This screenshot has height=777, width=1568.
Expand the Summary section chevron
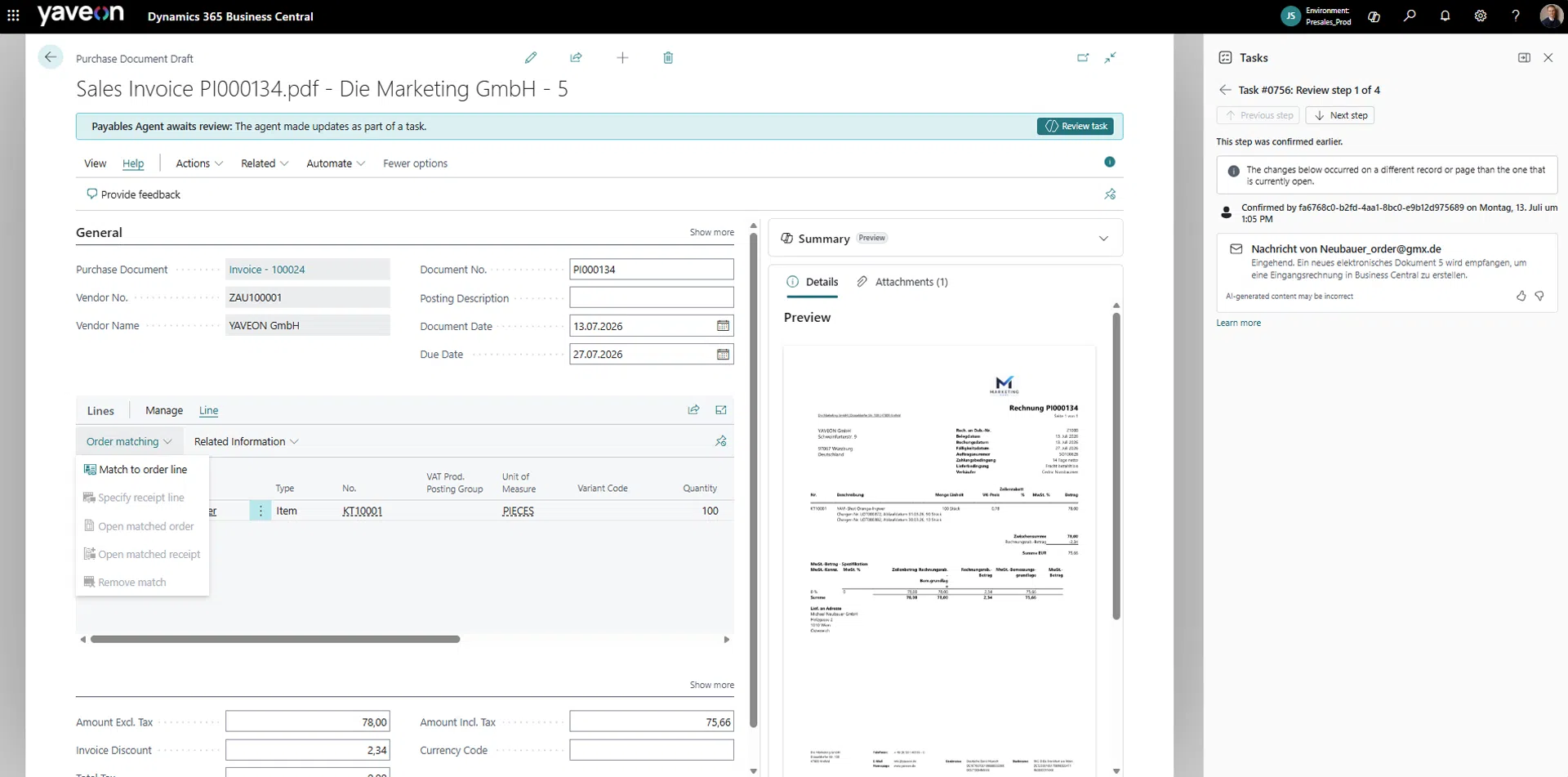pyautogui.click(x=1103, y=239)
